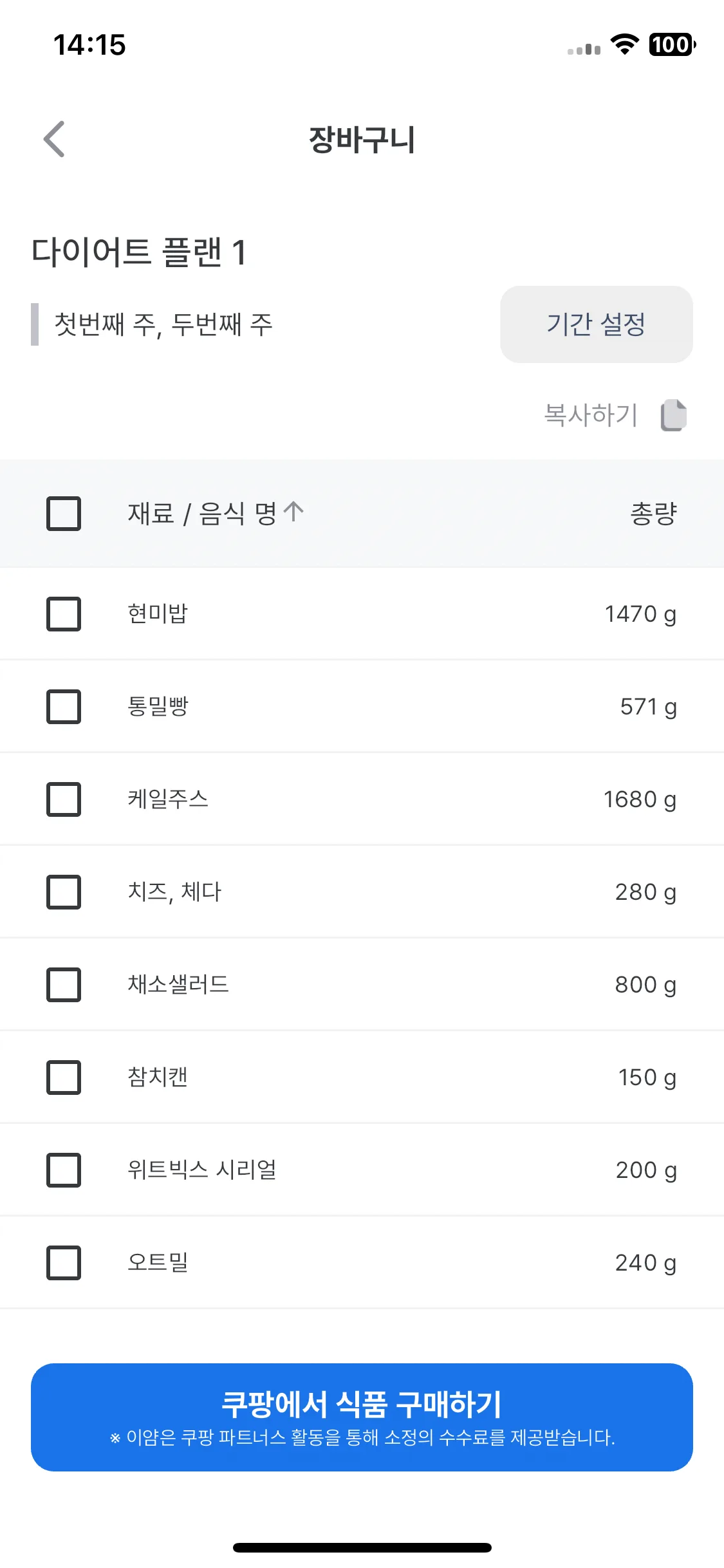Tap the copy document icon
The height and width of the screenshot is (1568, 724).
tap(674, 415)
